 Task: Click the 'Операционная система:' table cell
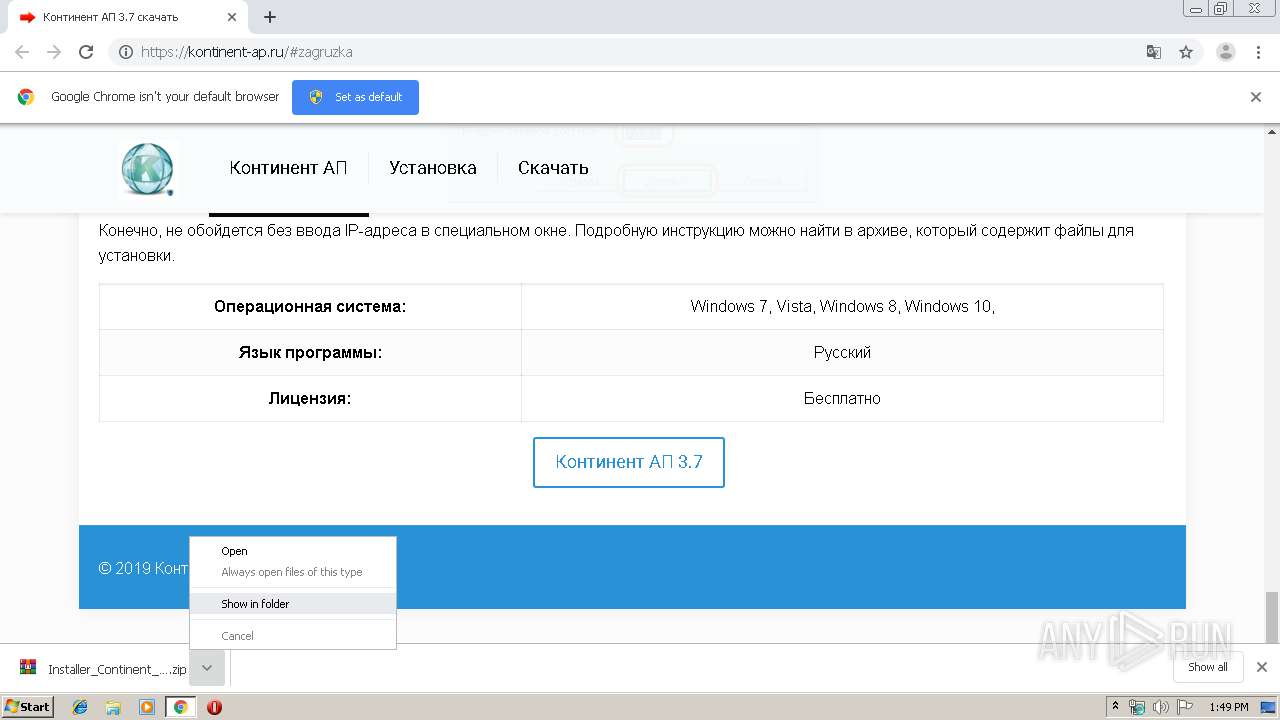point(310,307)
